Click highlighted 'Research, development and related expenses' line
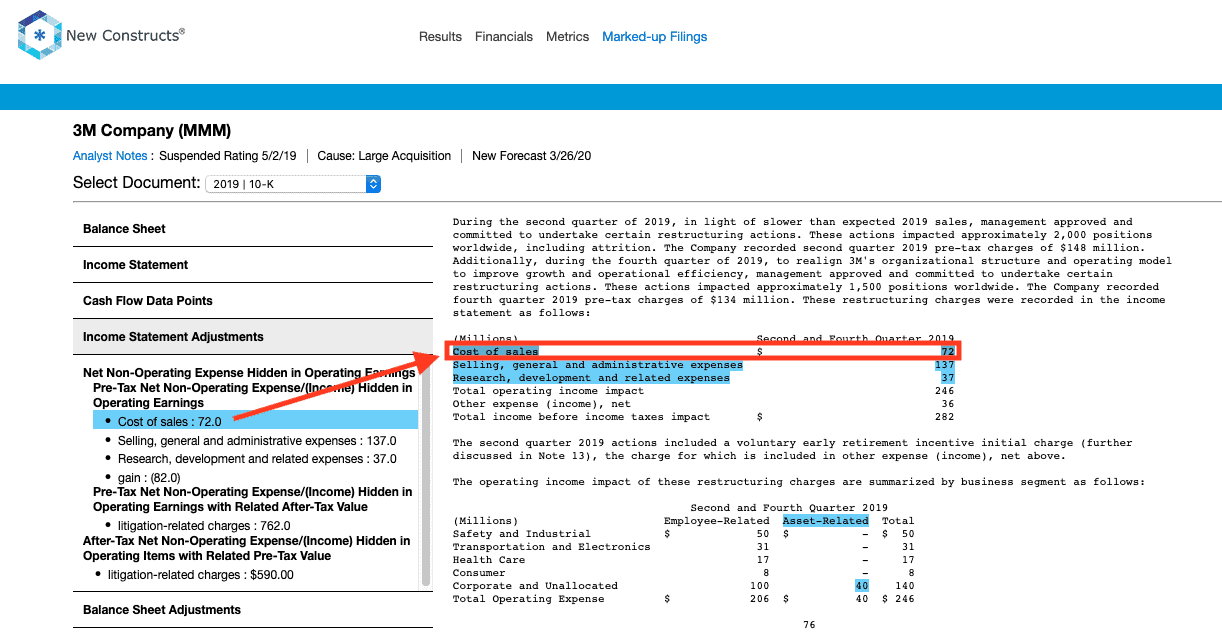Image resolution: width=1222 pixels, height=636 pixels. pos(591,378)
